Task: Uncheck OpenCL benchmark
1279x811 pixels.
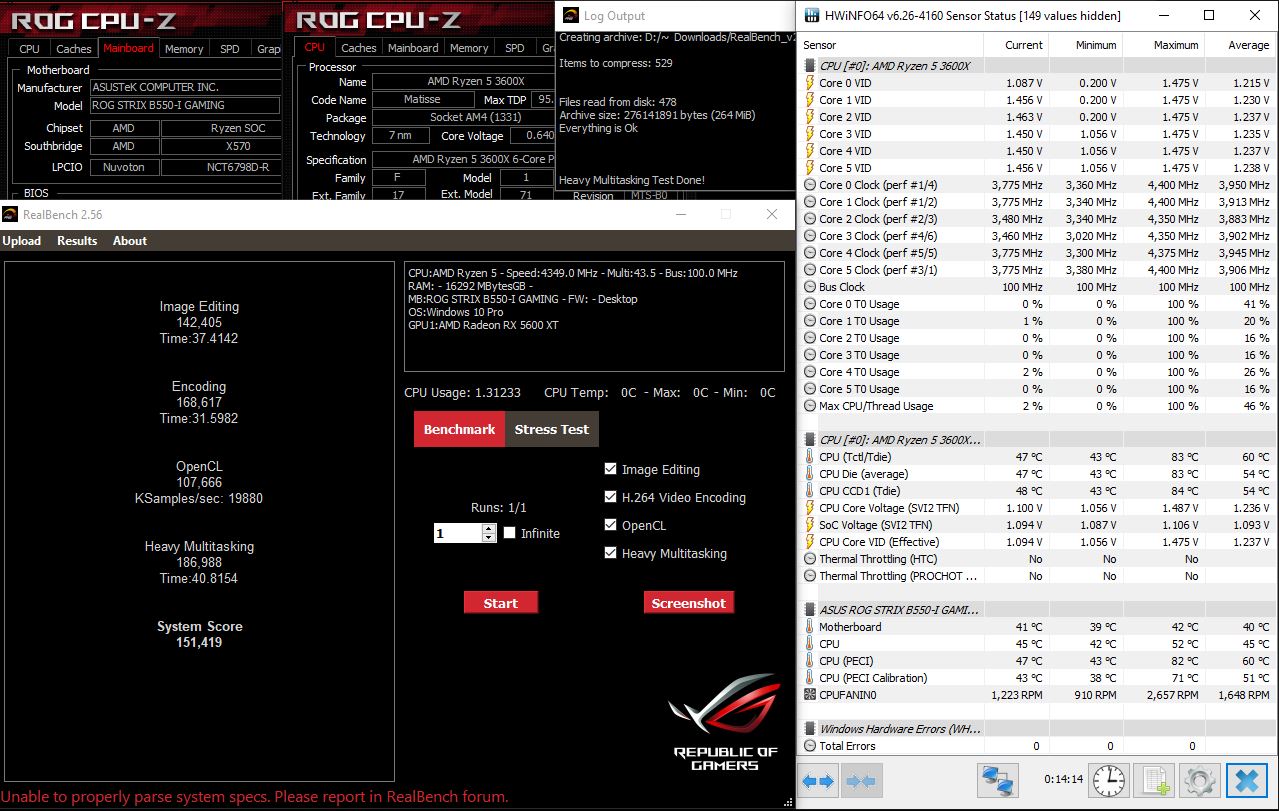Action: (x=611, y=525)
